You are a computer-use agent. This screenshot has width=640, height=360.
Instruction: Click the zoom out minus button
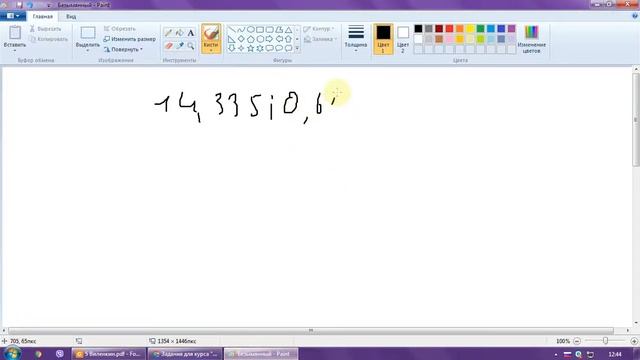tap(577, 341)
